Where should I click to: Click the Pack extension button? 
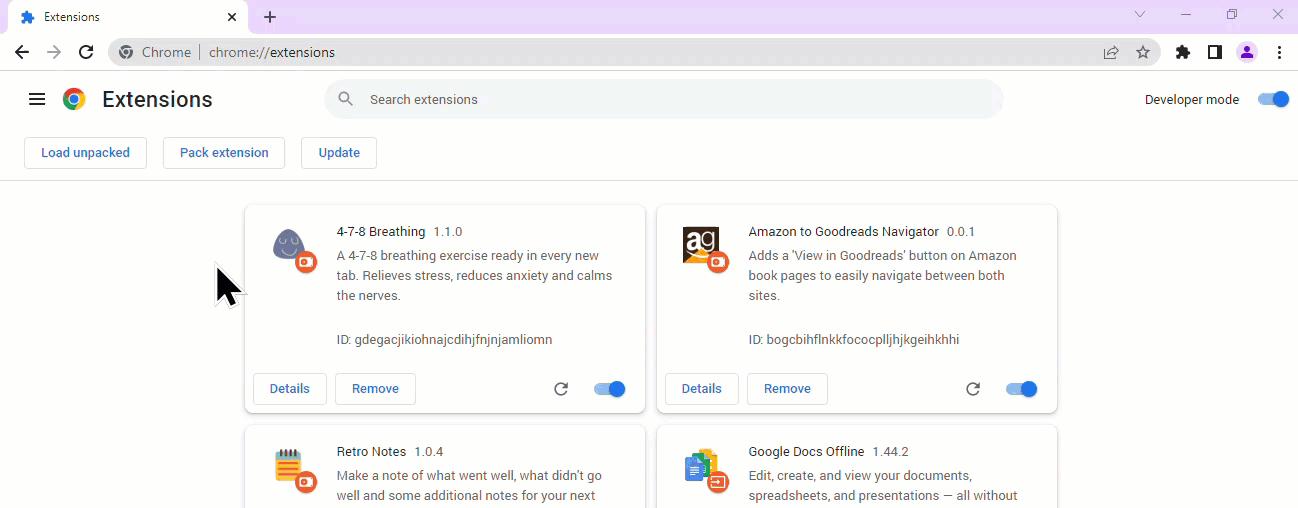coord(224,153)
